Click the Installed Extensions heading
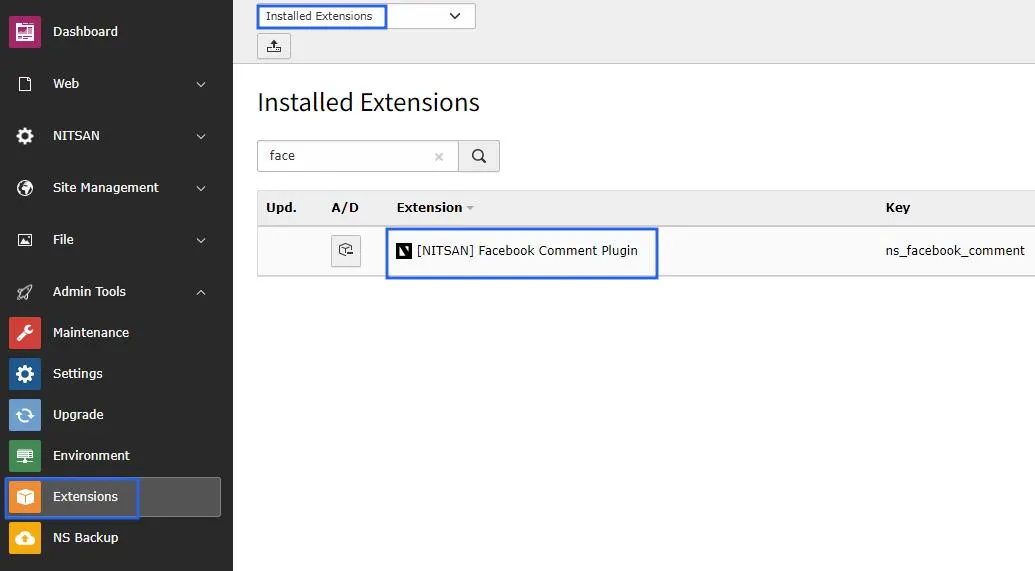The width and height of the screenshot is (1035, 571). tap(368, 102)
